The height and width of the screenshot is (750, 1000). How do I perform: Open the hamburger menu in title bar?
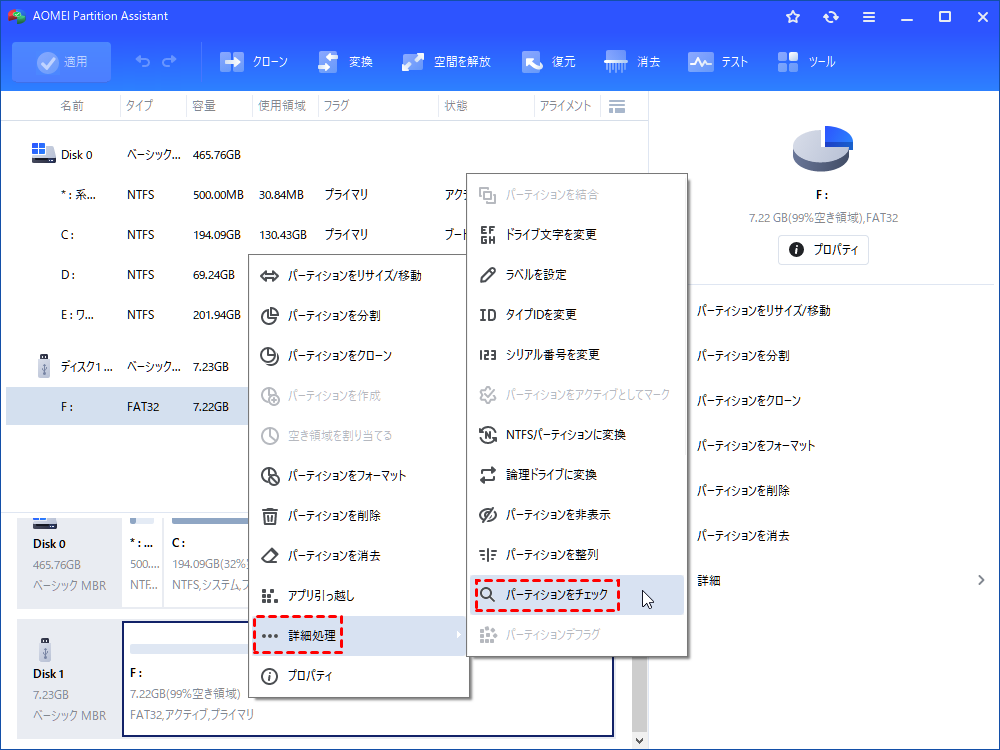click(869, 17)
